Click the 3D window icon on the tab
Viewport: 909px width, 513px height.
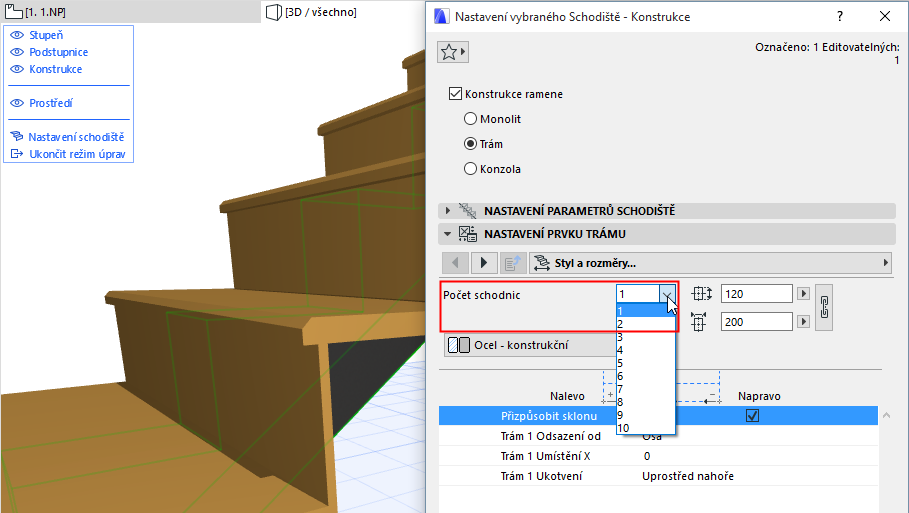pyautogui.click(x=274, y=12)
